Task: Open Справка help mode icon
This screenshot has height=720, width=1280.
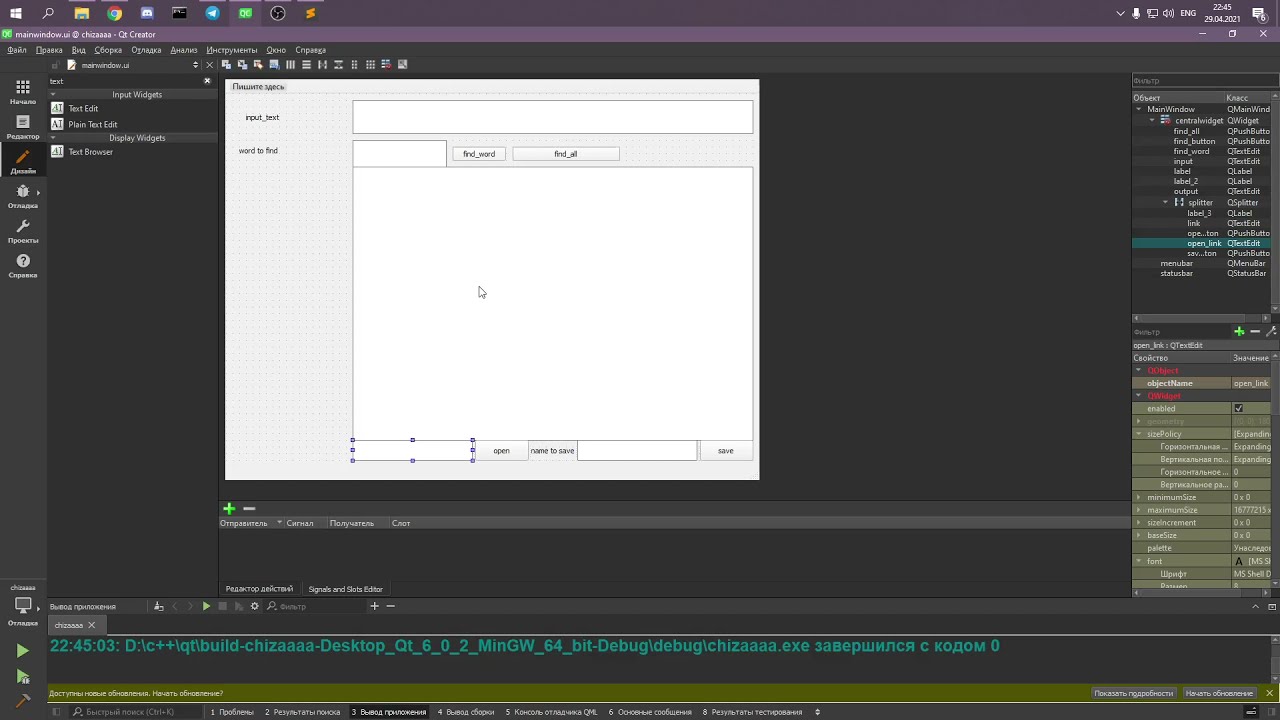Action: point(22,264)
